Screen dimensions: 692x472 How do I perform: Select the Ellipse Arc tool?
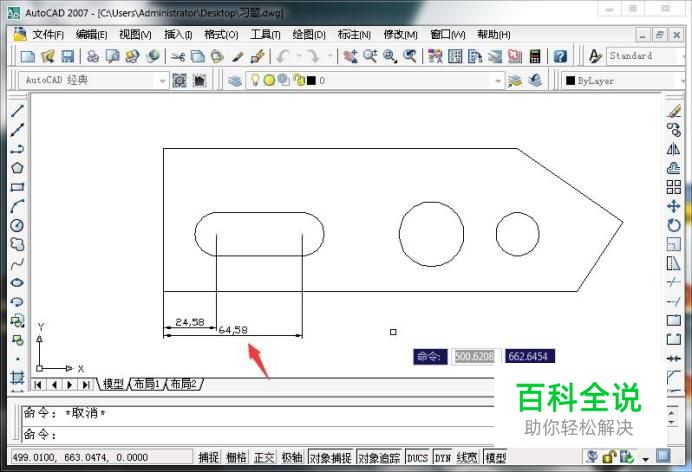tap(17, 302)
